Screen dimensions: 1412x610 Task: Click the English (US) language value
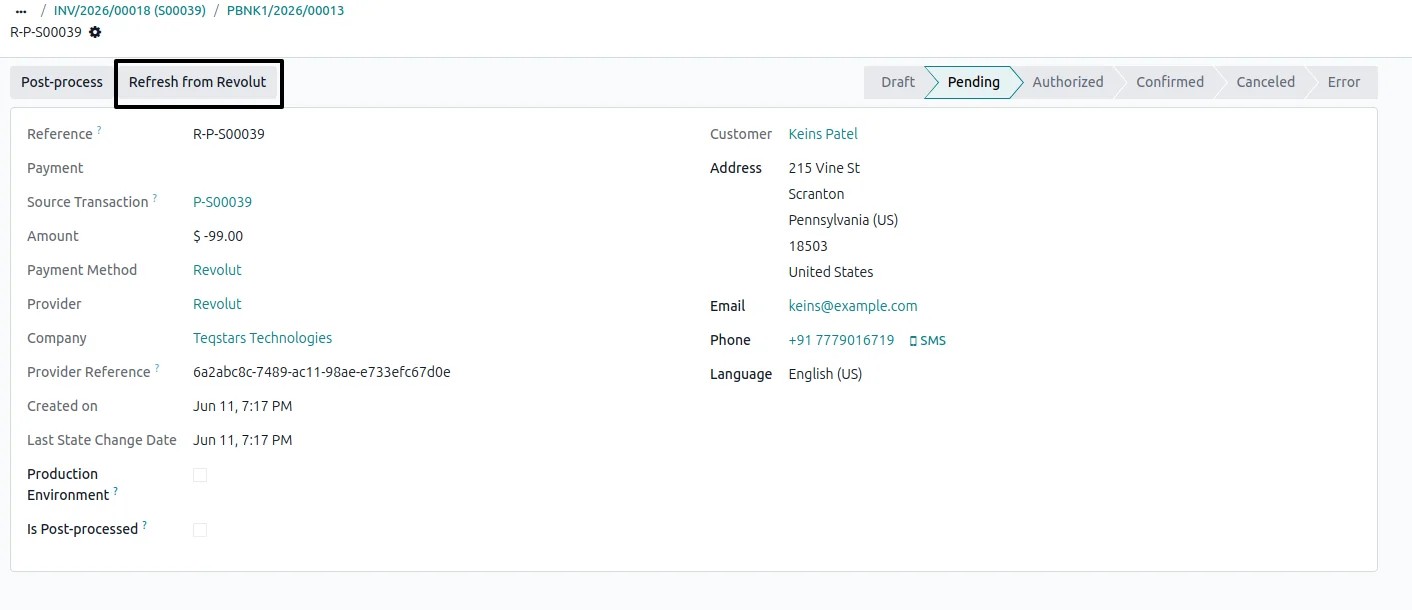(825, 374)
